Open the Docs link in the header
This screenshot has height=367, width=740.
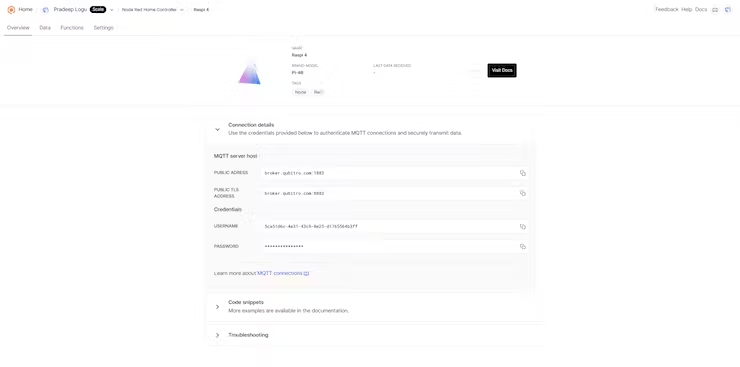[x=701, y=9]
